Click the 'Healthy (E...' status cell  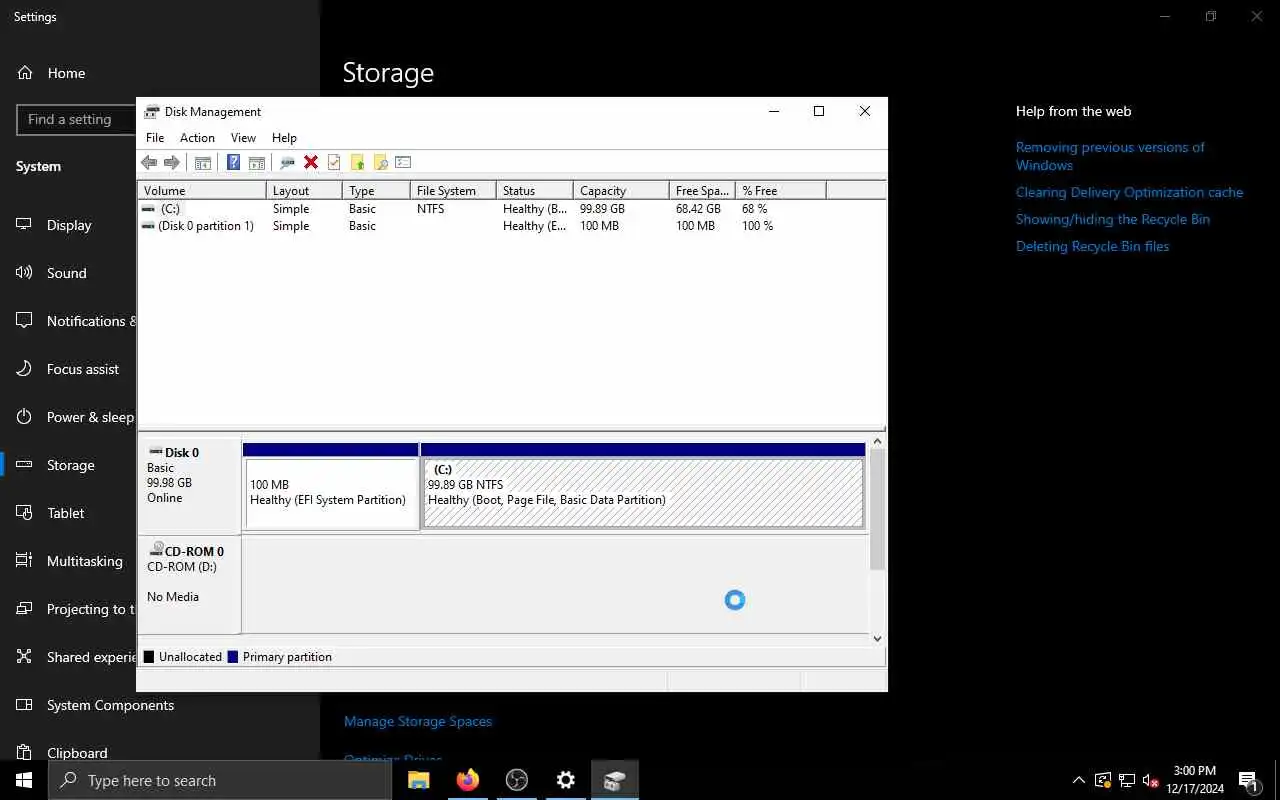534,226
